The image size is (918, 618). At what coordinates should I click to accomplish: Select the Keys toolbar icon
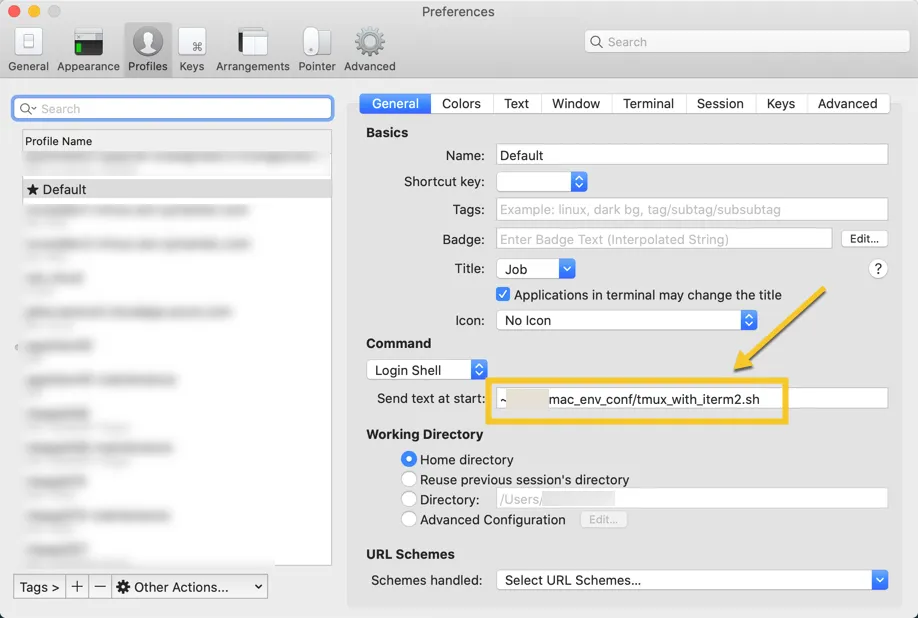coord(191,47)
